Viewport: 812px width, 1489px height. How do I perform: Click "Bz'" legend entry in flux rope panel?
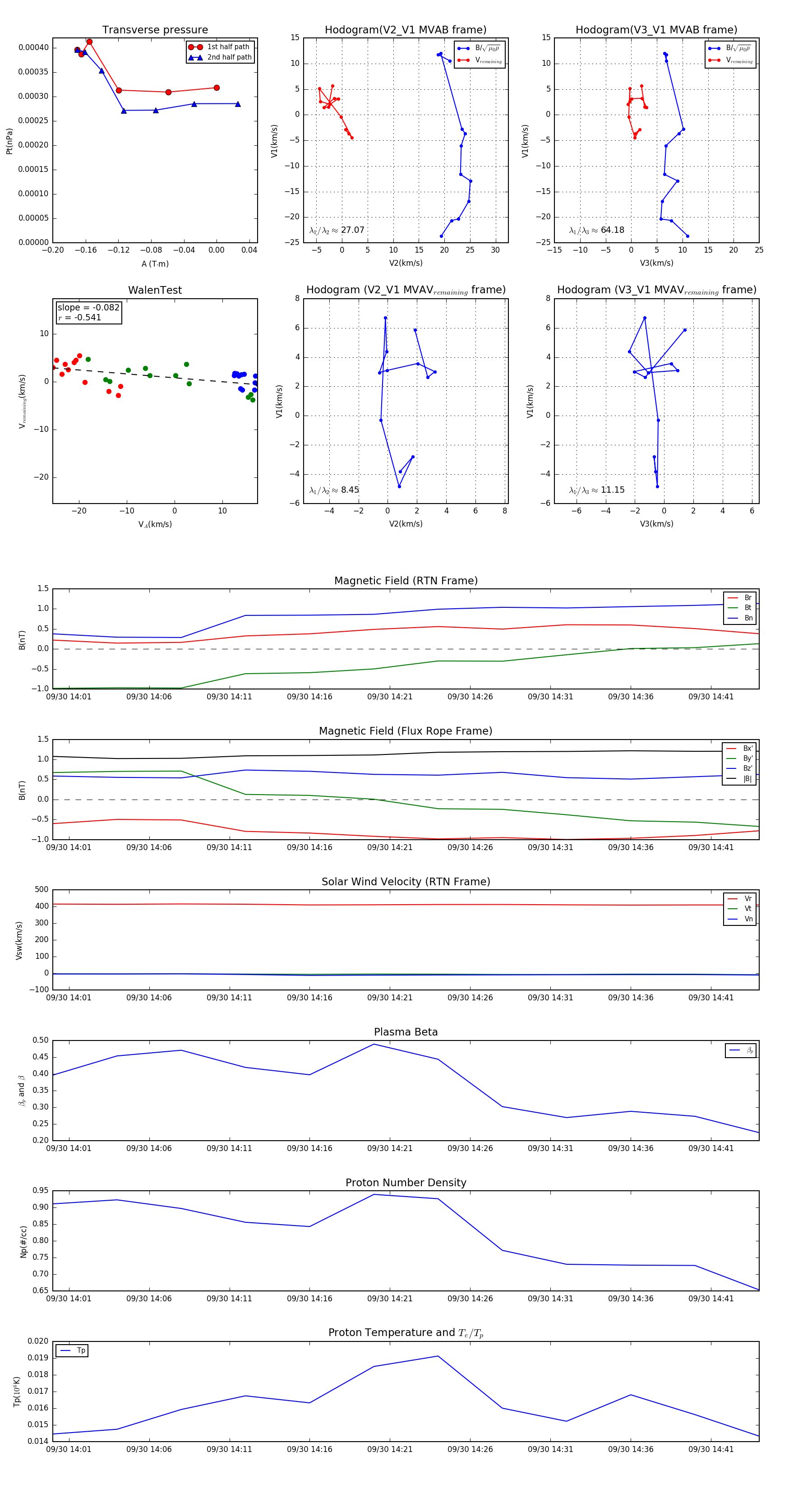[739, 769]
